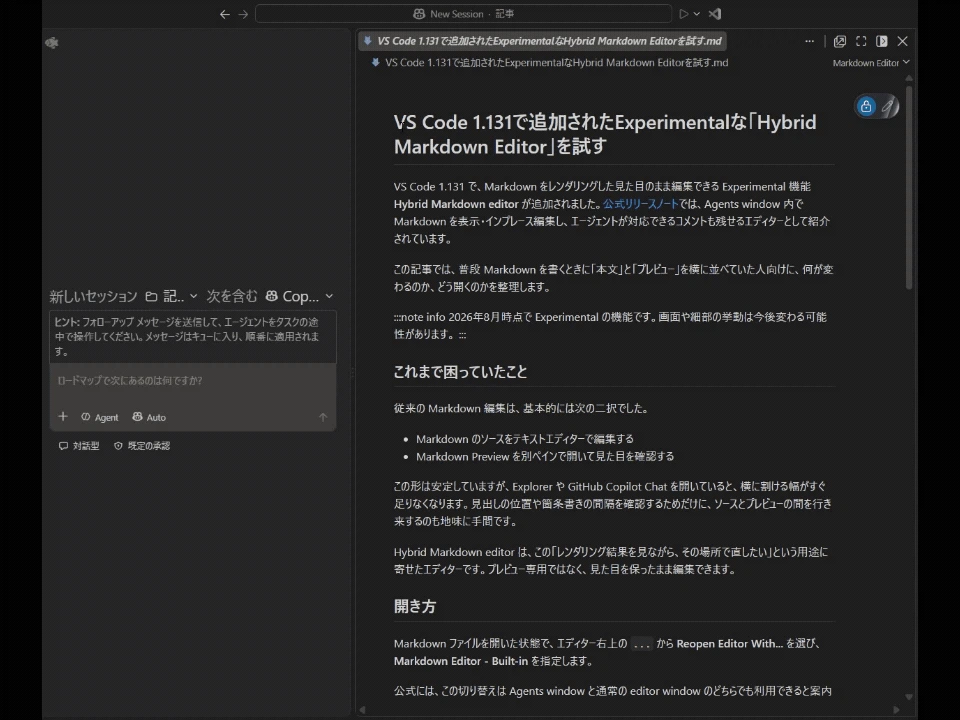The height and width of the screenshot is (720, 960).
Task: Open the 記.. folder picker dropdown
Action: pyautogui.click(x=171, y=296)
